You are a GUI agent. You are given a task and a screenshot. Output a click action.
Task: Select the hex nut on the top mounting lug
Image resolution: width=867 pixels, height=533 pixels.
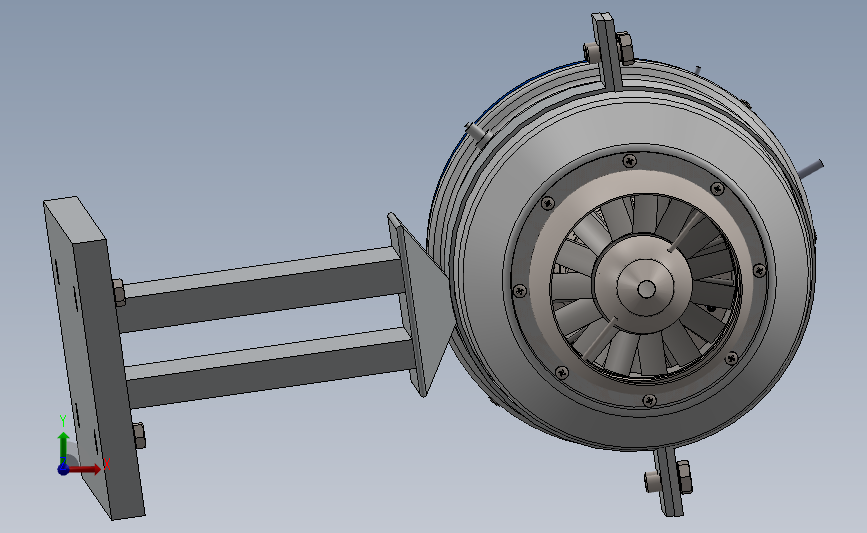[x=625, y=48]
